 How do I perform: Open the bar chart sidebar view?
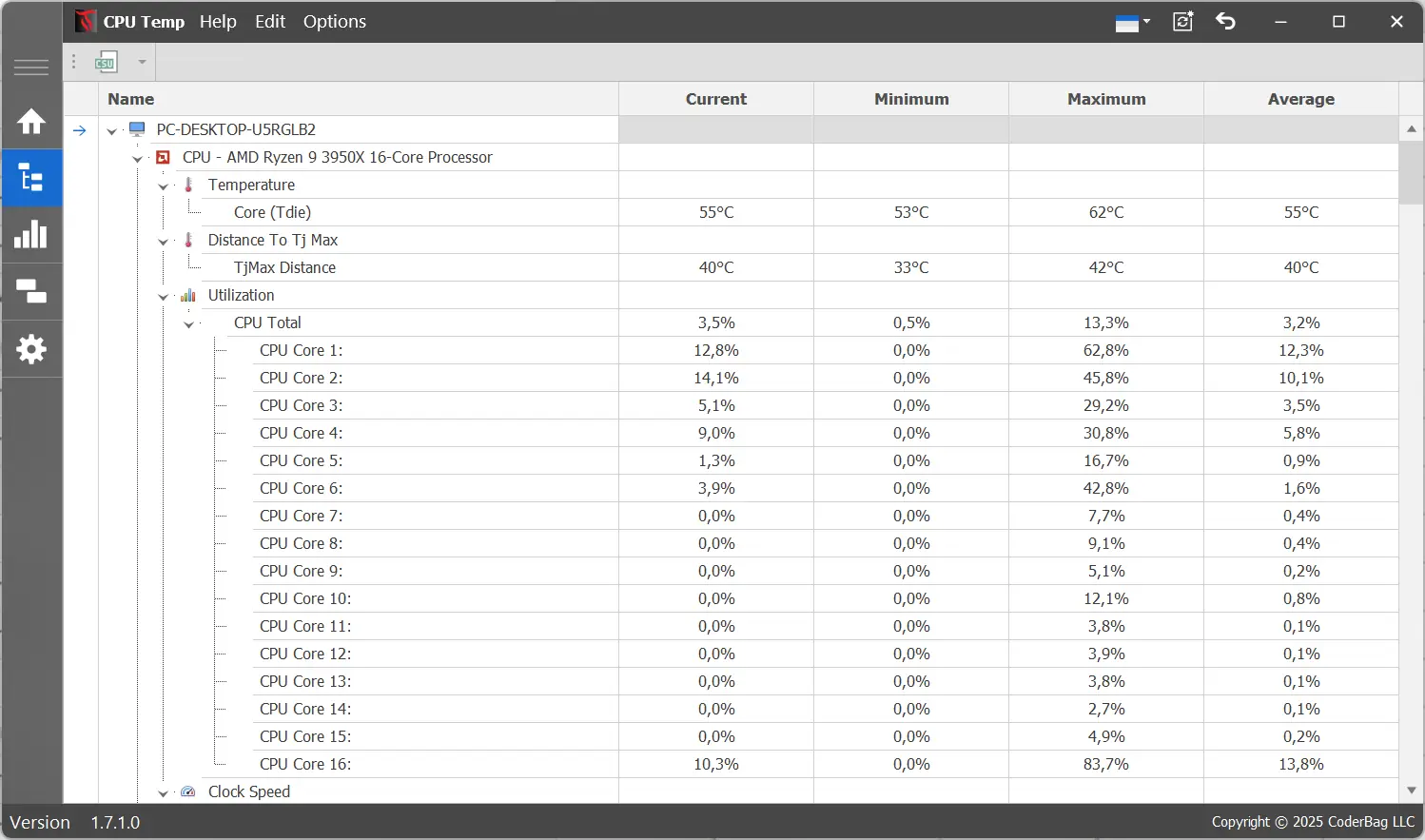(x=31, y=235)
